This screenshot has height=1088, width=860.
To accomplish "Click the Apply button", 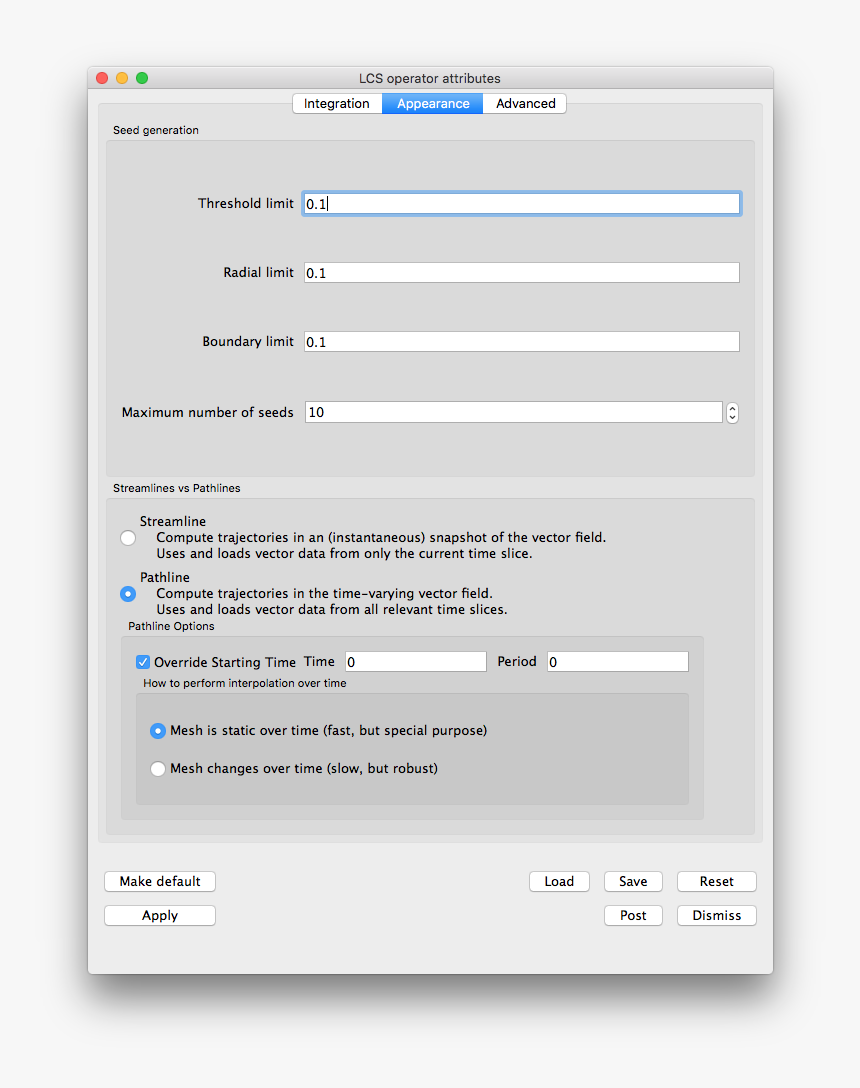I will click(160, 915).
